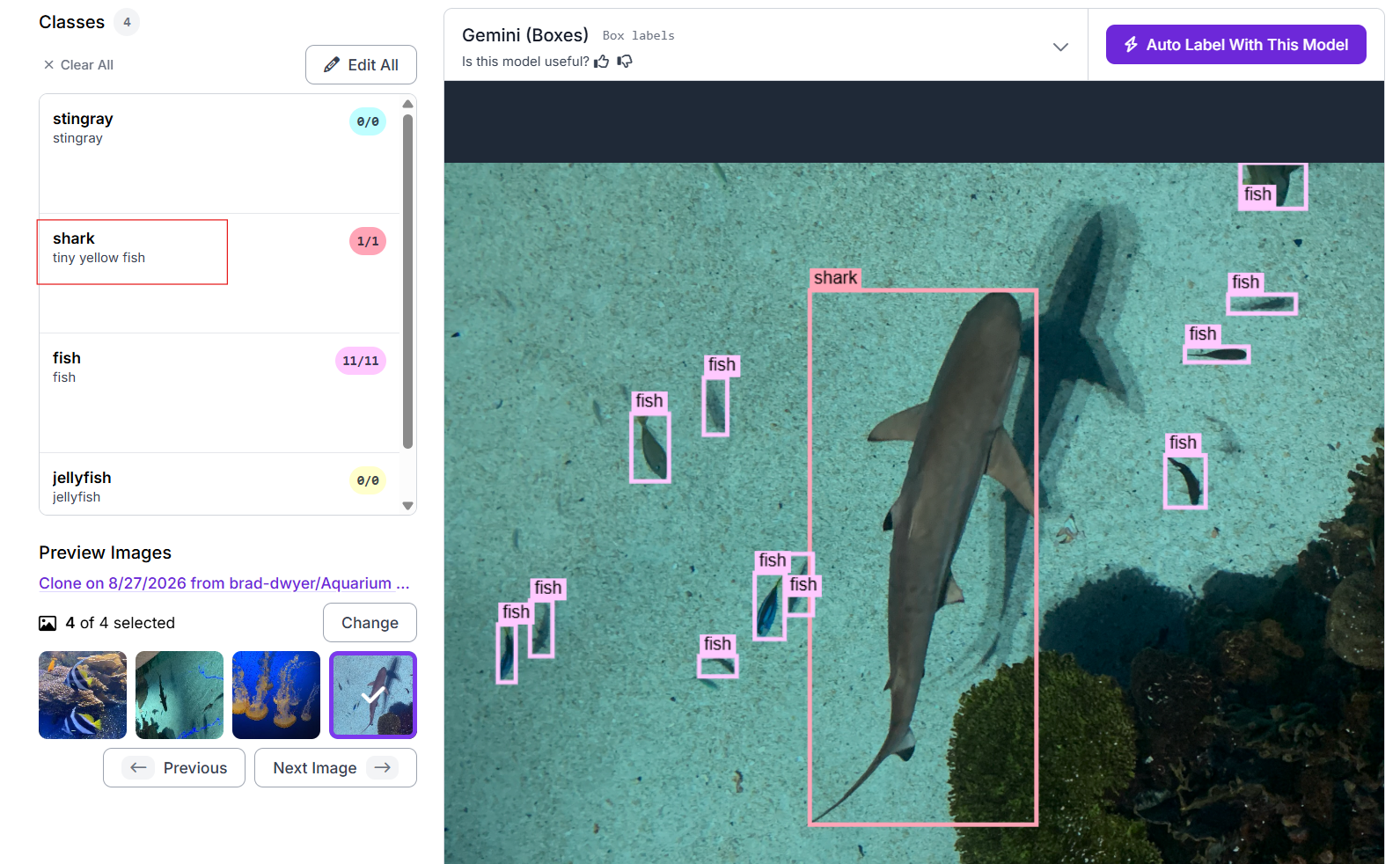Click the pencil icon in Edit All

click(332, 65)
